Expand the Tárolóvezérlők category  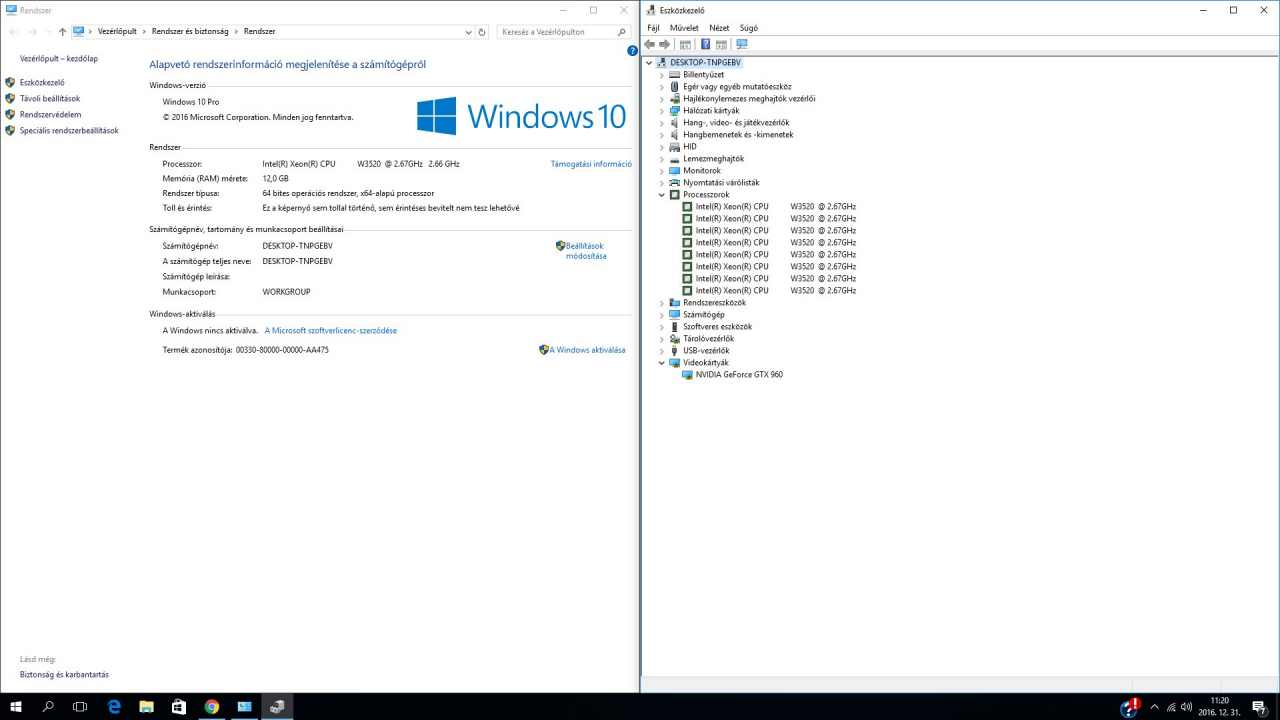pyautogui.click(x=661, y=339)
